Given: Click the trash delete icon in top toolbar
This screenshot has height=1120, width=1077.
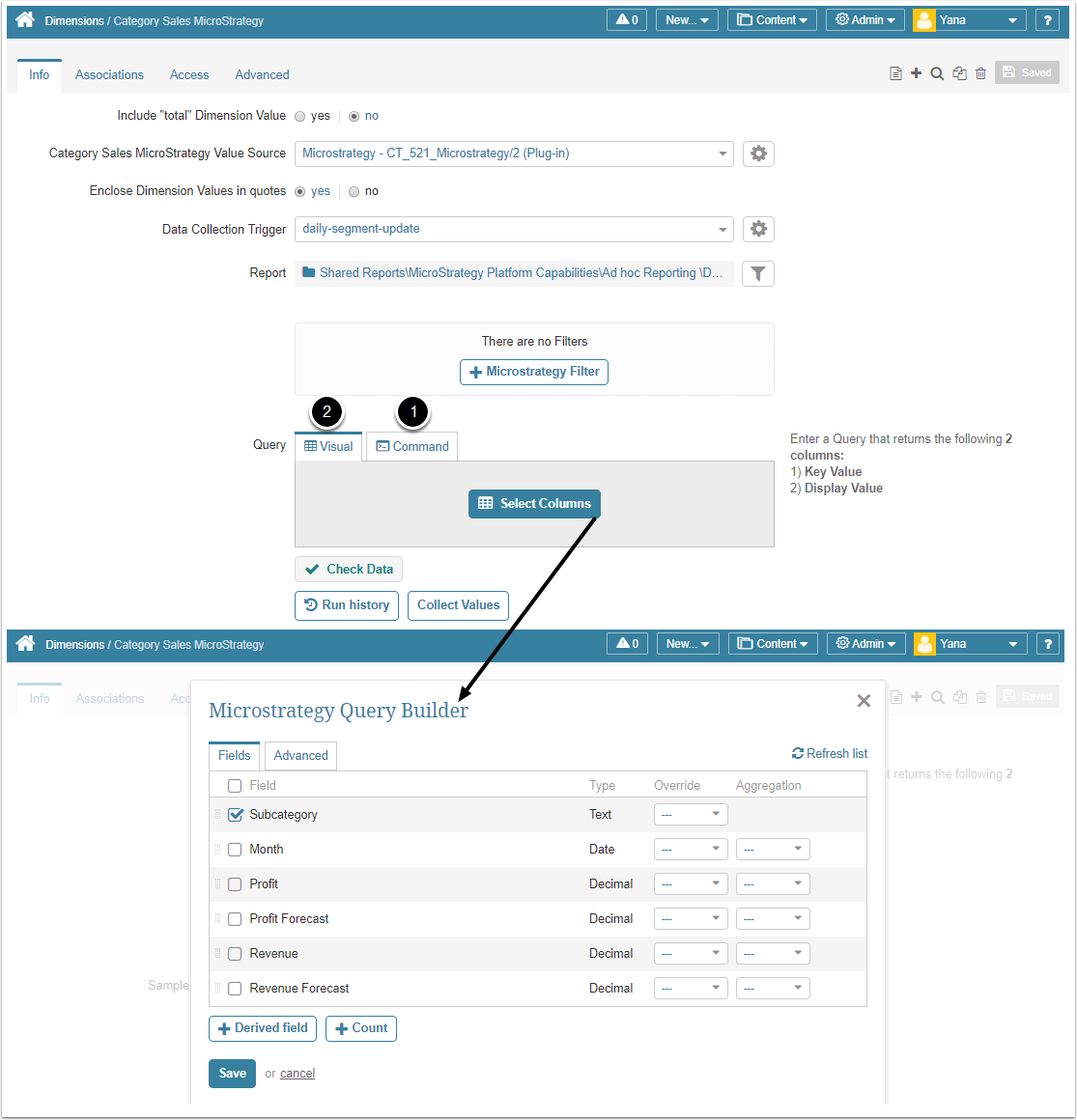Looking at the screenshot, I should tap(980, 73).
